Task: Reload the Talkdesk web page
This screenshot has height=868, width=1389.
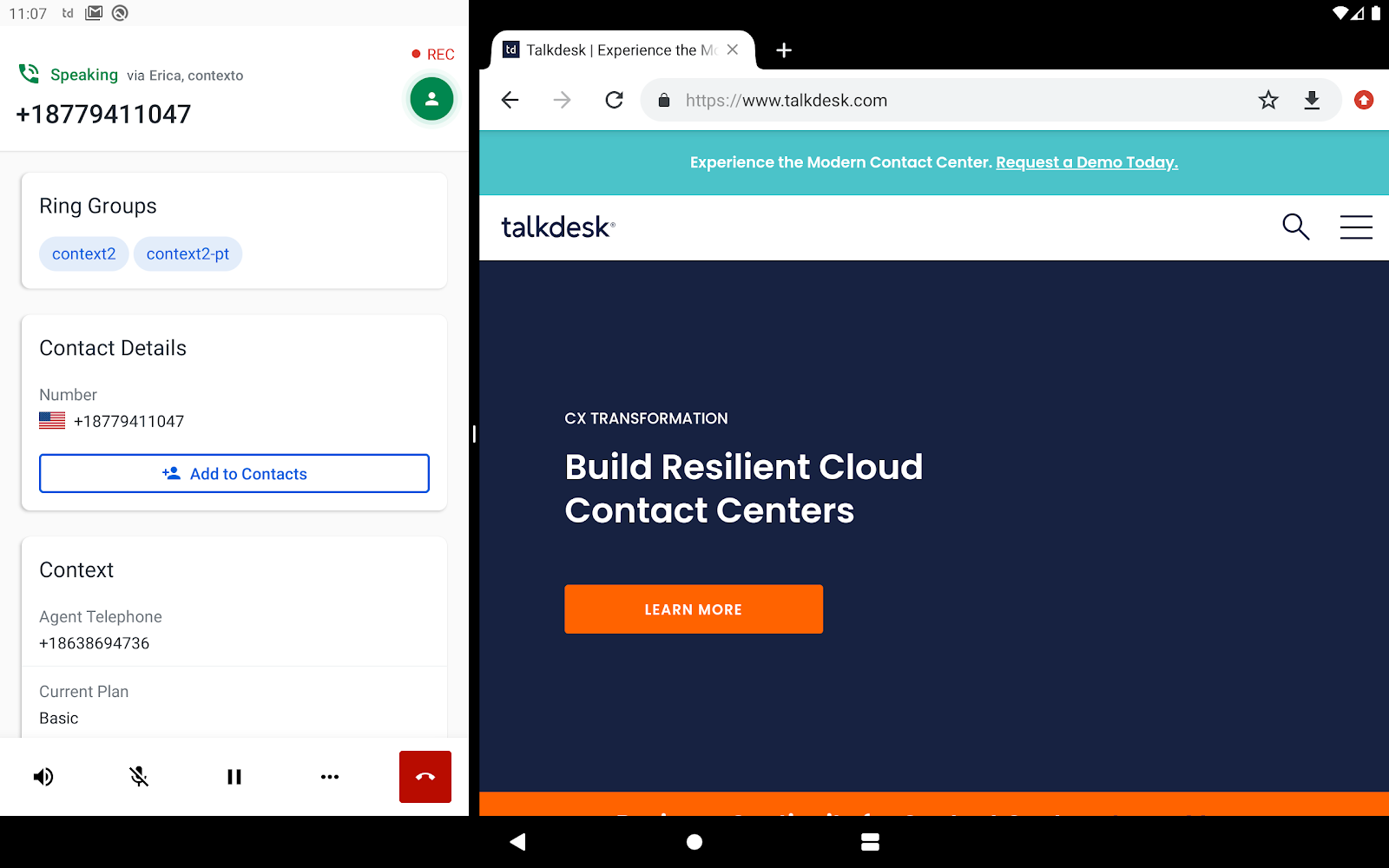Action: click(x=615, y=101)
